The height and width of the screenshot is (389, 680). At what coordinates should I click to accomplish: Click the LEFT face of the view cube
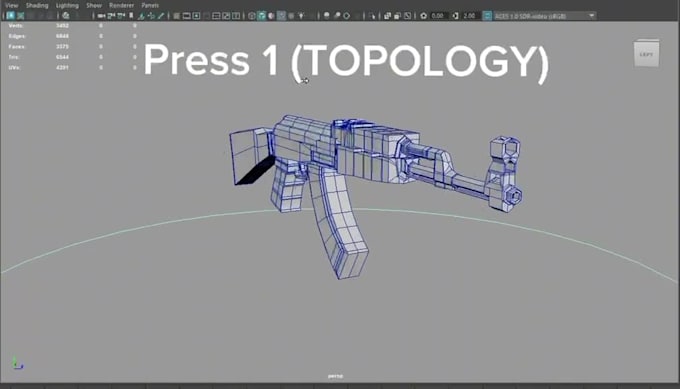click(x=646, y=54)
